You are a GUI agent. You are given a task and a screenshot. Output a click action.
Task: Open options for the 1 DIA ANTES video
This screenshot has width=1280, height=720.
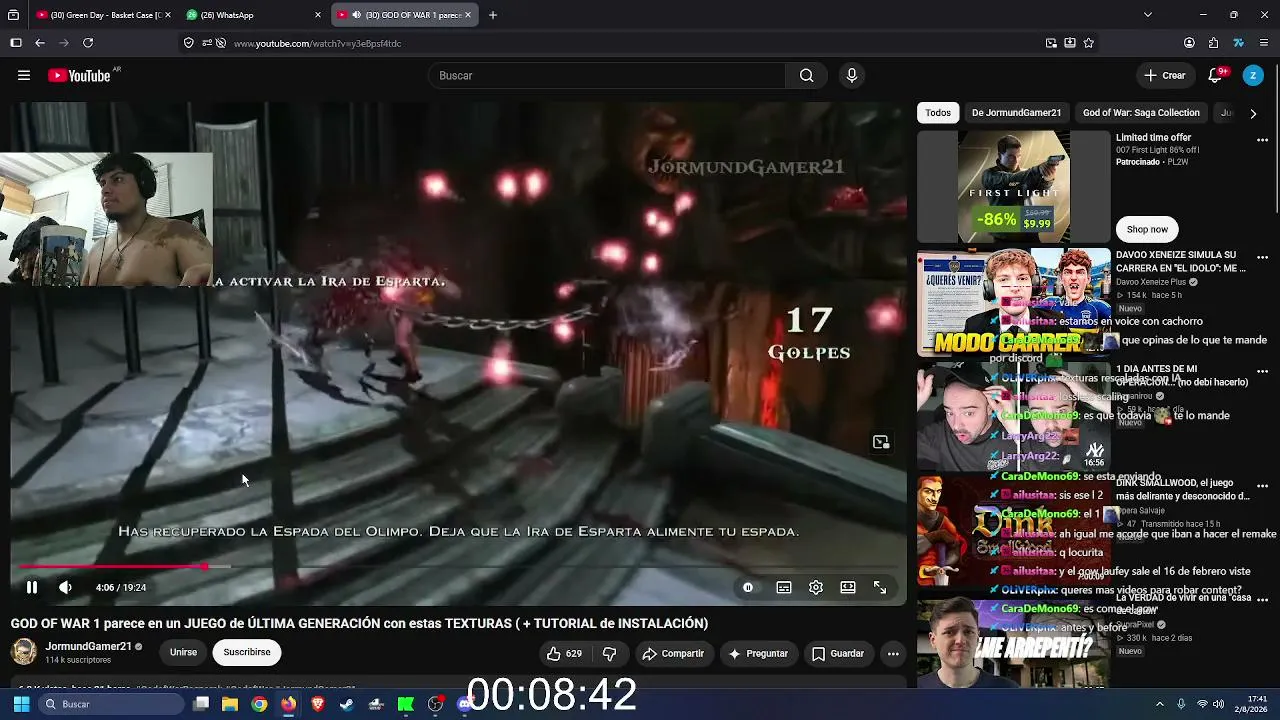coord(1262,371)
